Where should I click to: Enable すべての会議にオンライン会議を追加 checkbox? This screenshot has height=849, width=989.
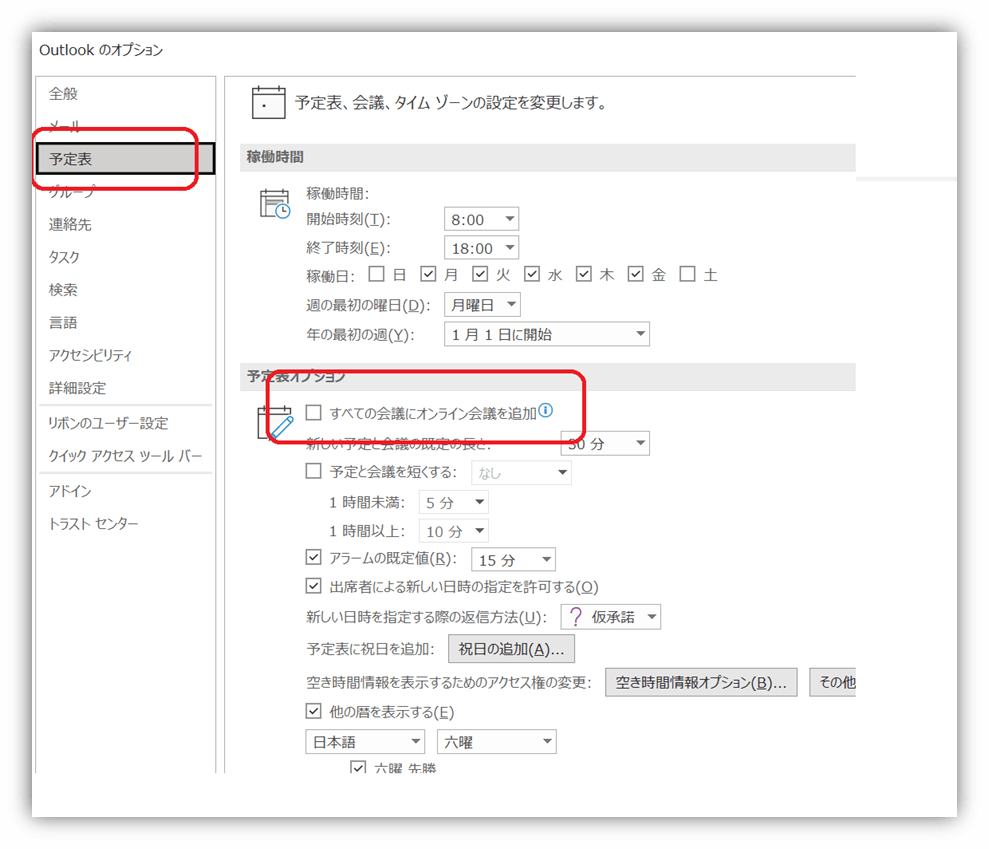click(313, 413)
